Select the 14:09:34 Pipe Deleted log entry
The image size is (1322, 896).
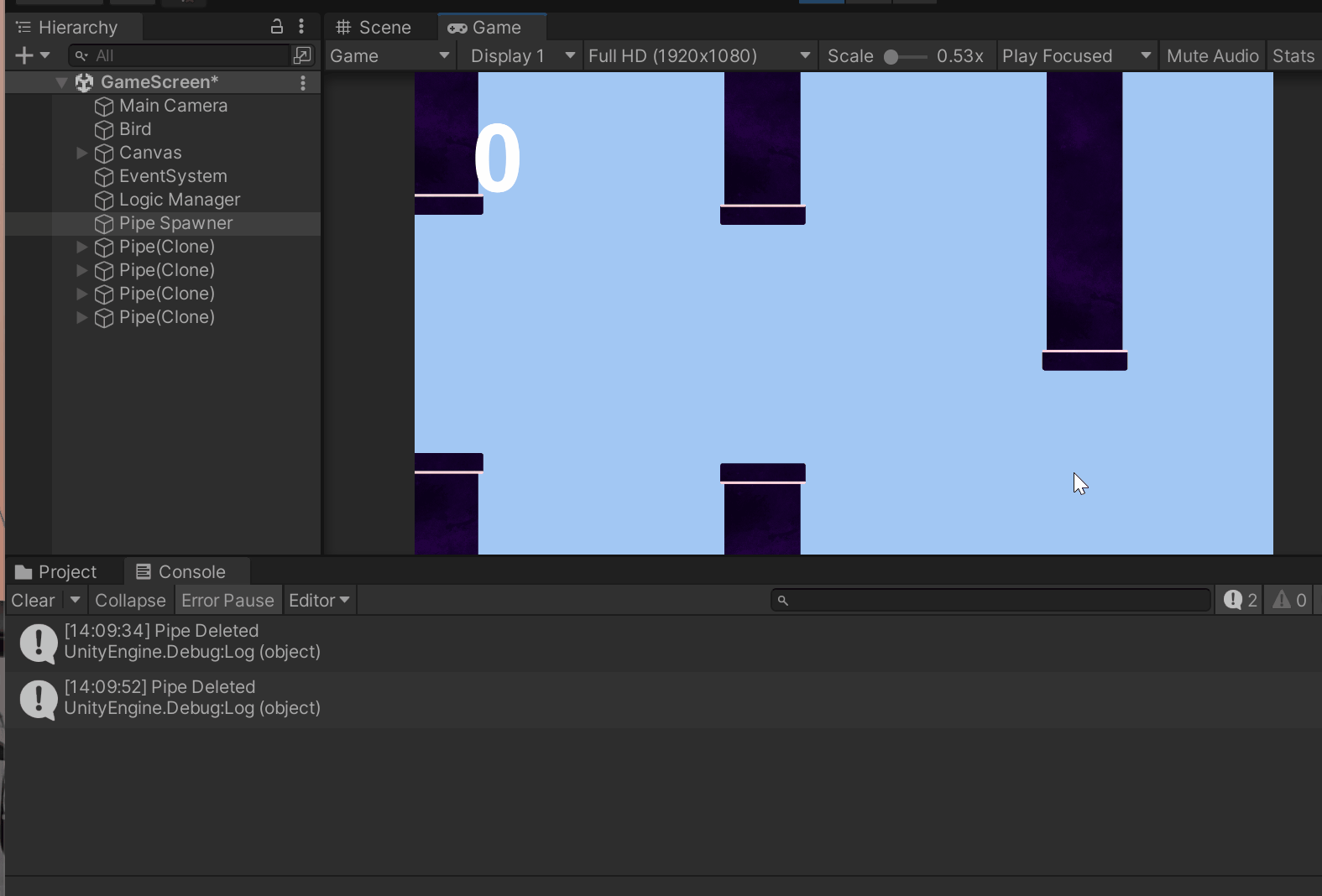coord(663,643)
